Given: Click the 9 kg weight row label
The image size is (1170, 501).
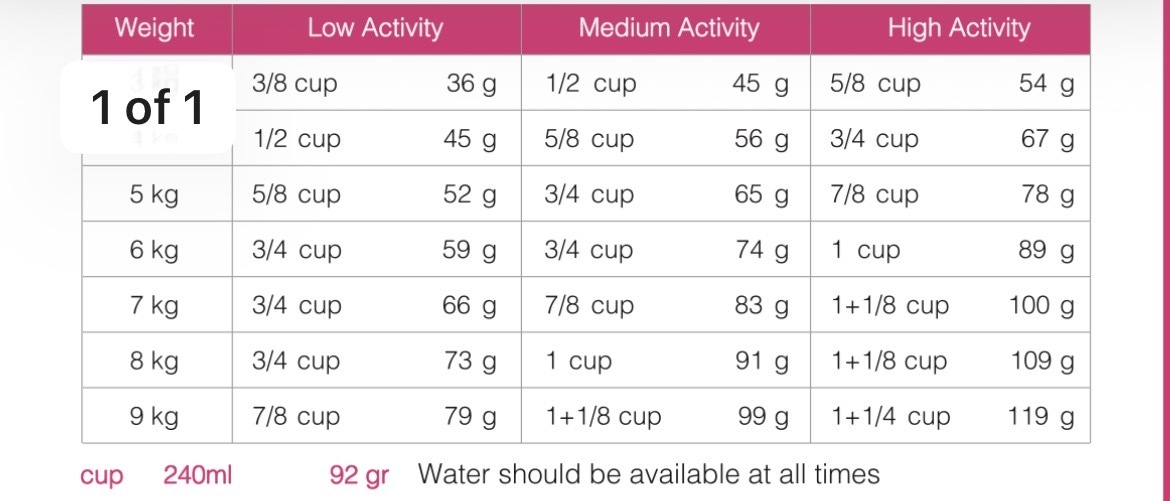Looking at the screenshot, I should pos(154,417).
